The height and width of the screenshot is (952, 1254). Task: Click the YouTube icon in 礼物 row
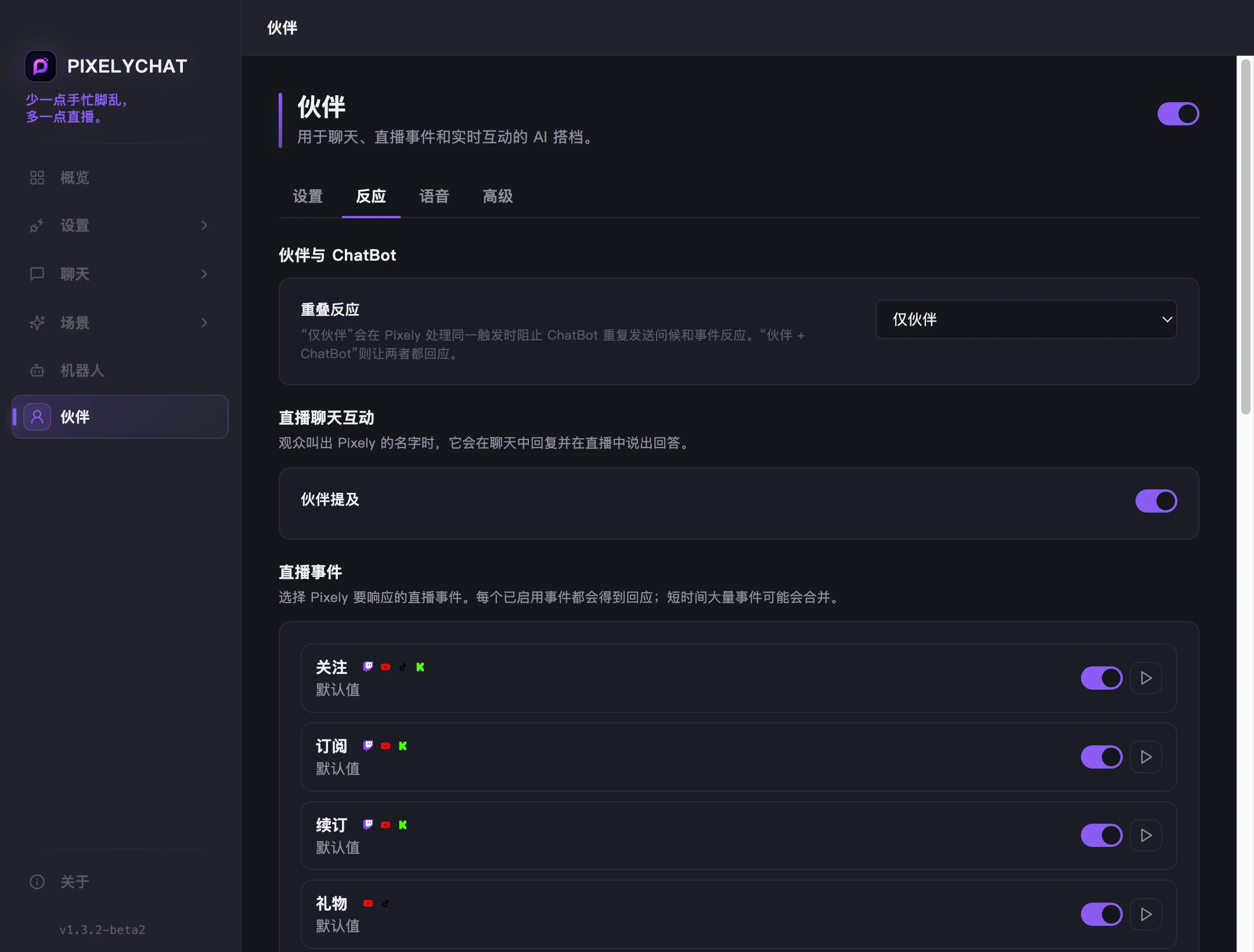coord(368,903)
